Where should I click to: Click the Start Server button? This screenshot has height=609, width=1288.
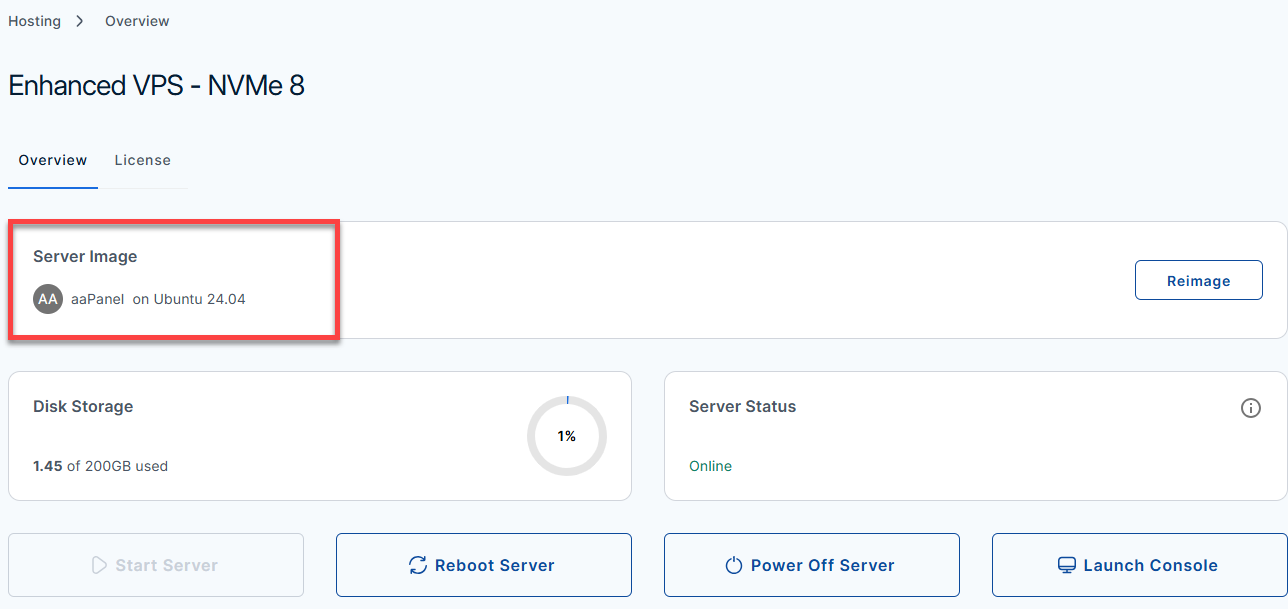[156, 565]
